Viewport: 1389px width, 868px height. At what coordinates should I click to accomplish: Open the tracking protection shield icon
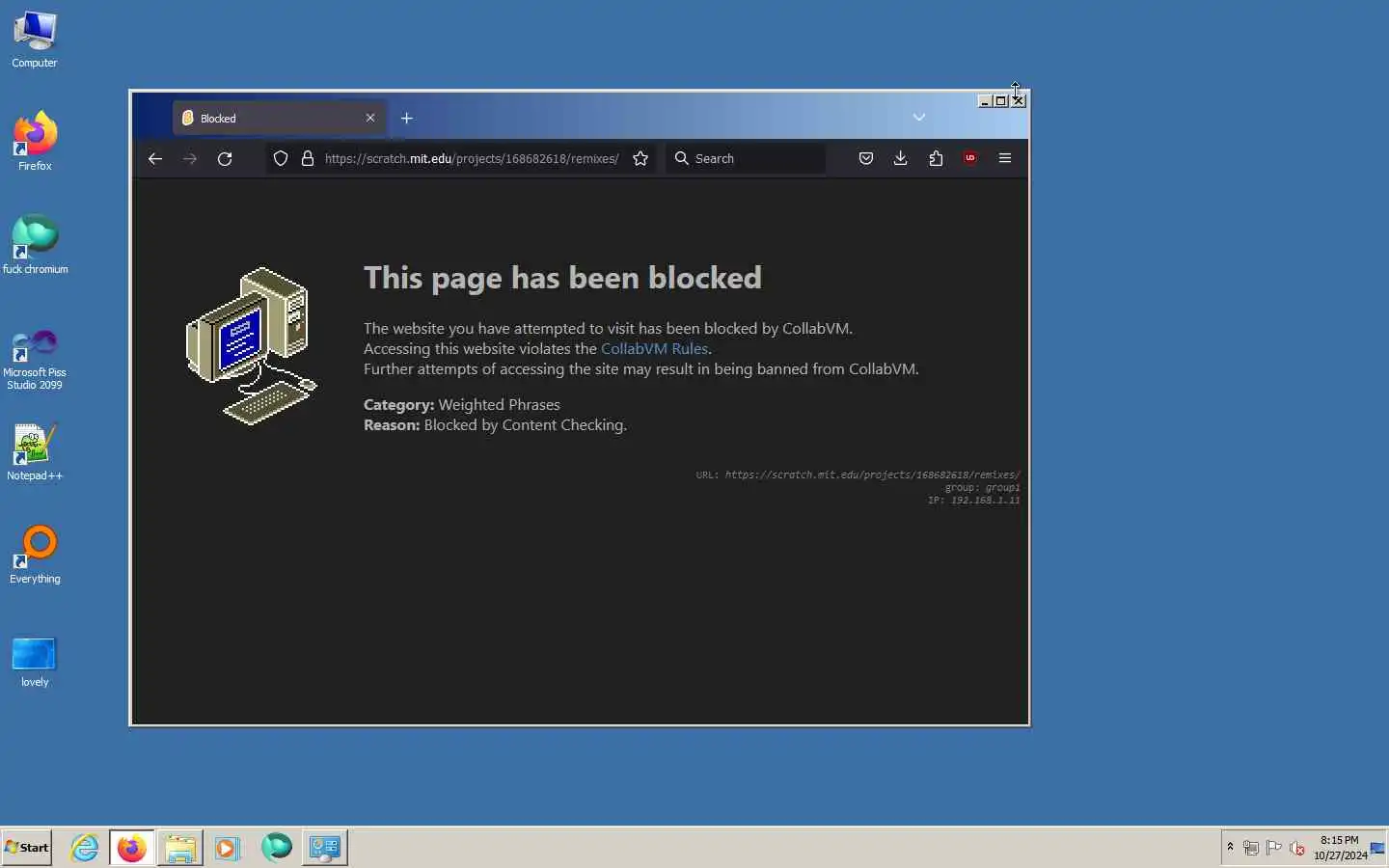[x=281, y=159]
